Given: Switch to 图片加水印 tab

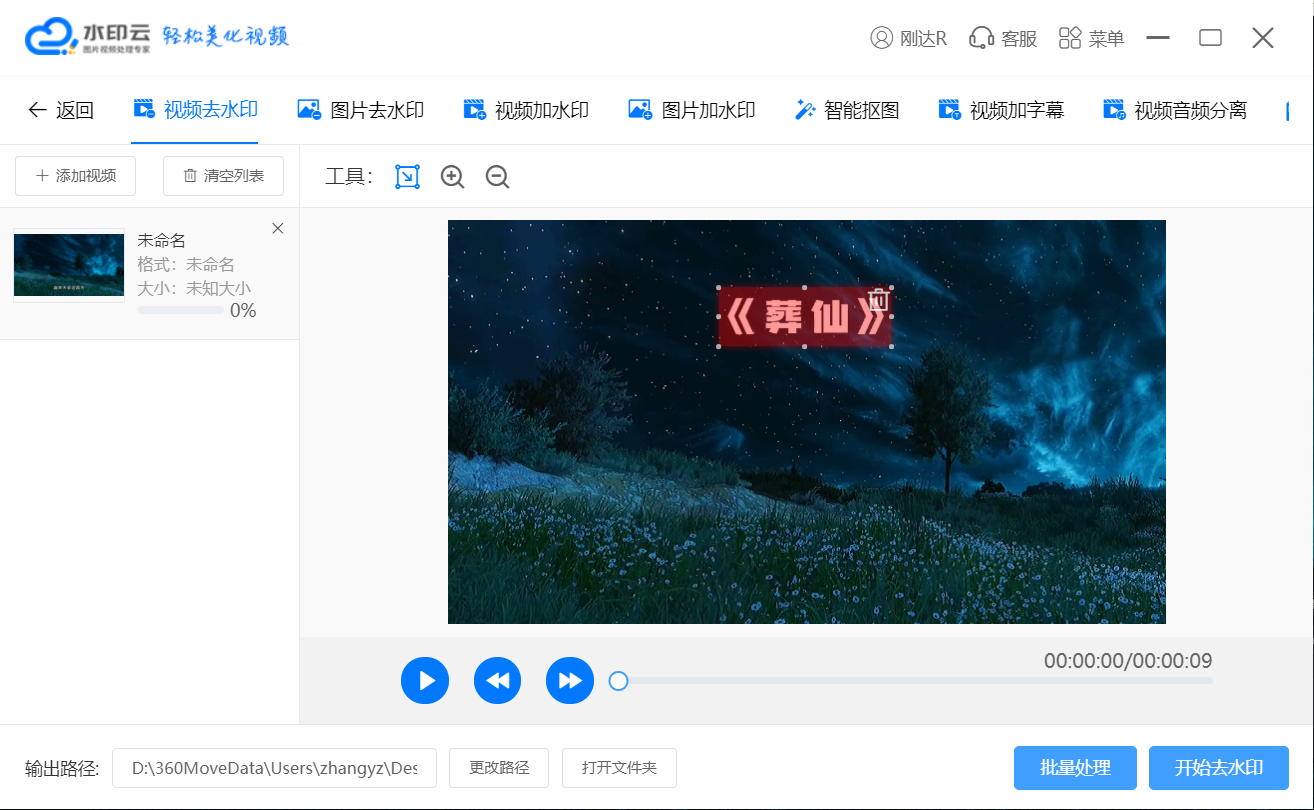Looking at the screenshot, I should click(x=692, y=110).
